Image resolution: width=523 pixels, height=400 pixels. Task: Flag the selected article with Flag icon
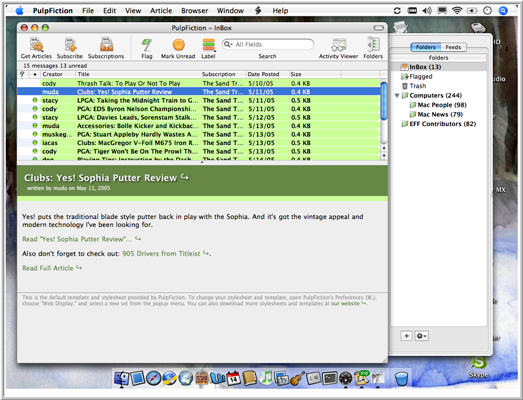pyautogui.click(x=146, y=45)
